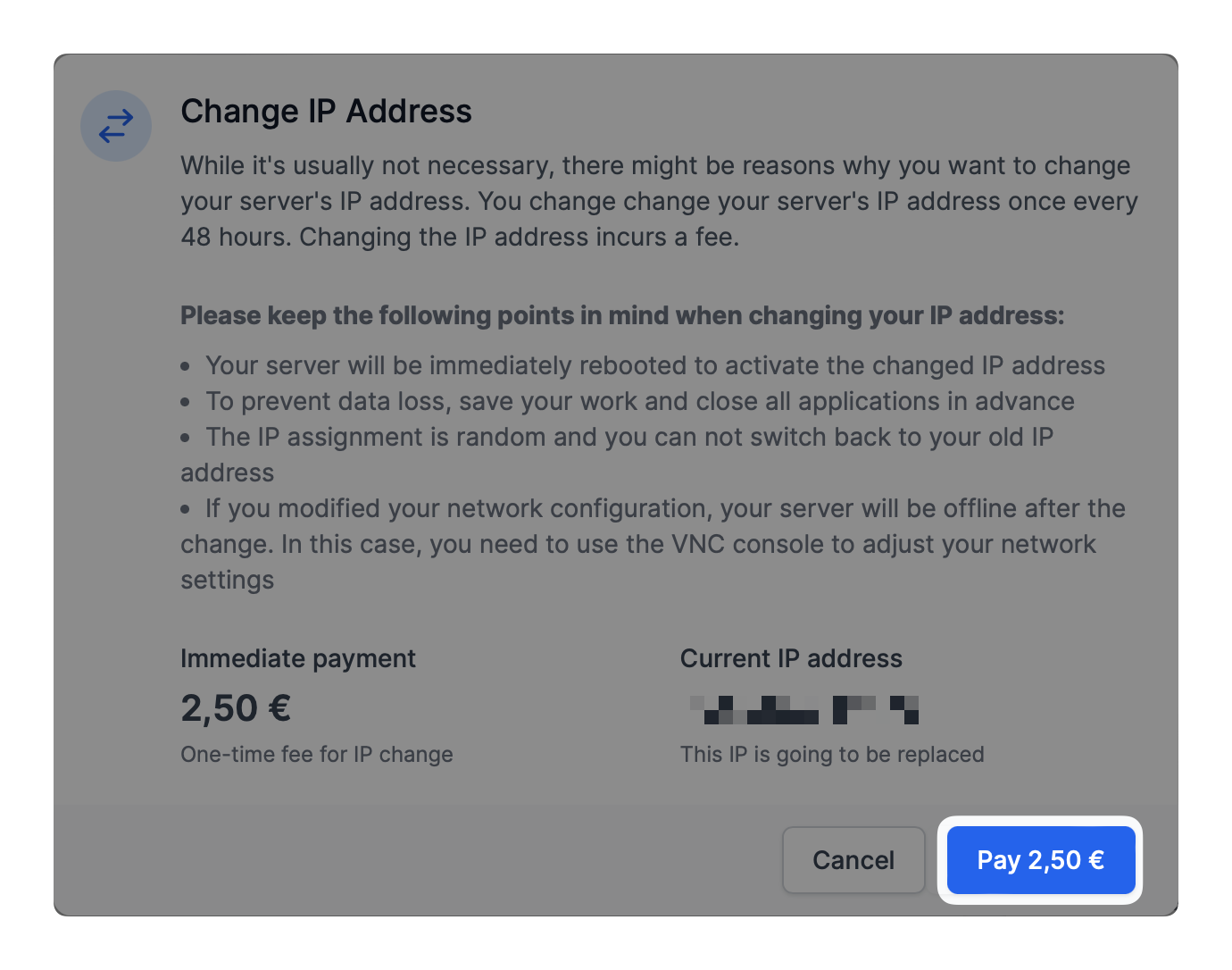This screenshot has width=1232, height=970.
Task: Select the blurred current IP address
Action: point(803,708)
